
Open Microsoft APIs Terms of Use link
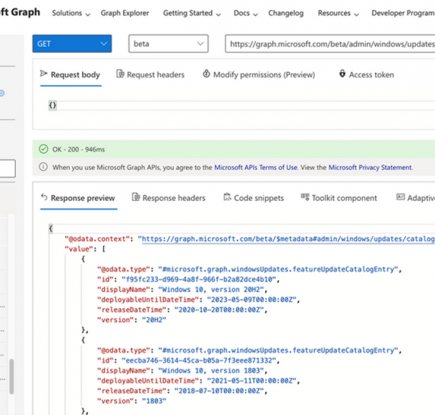(256, 167)
